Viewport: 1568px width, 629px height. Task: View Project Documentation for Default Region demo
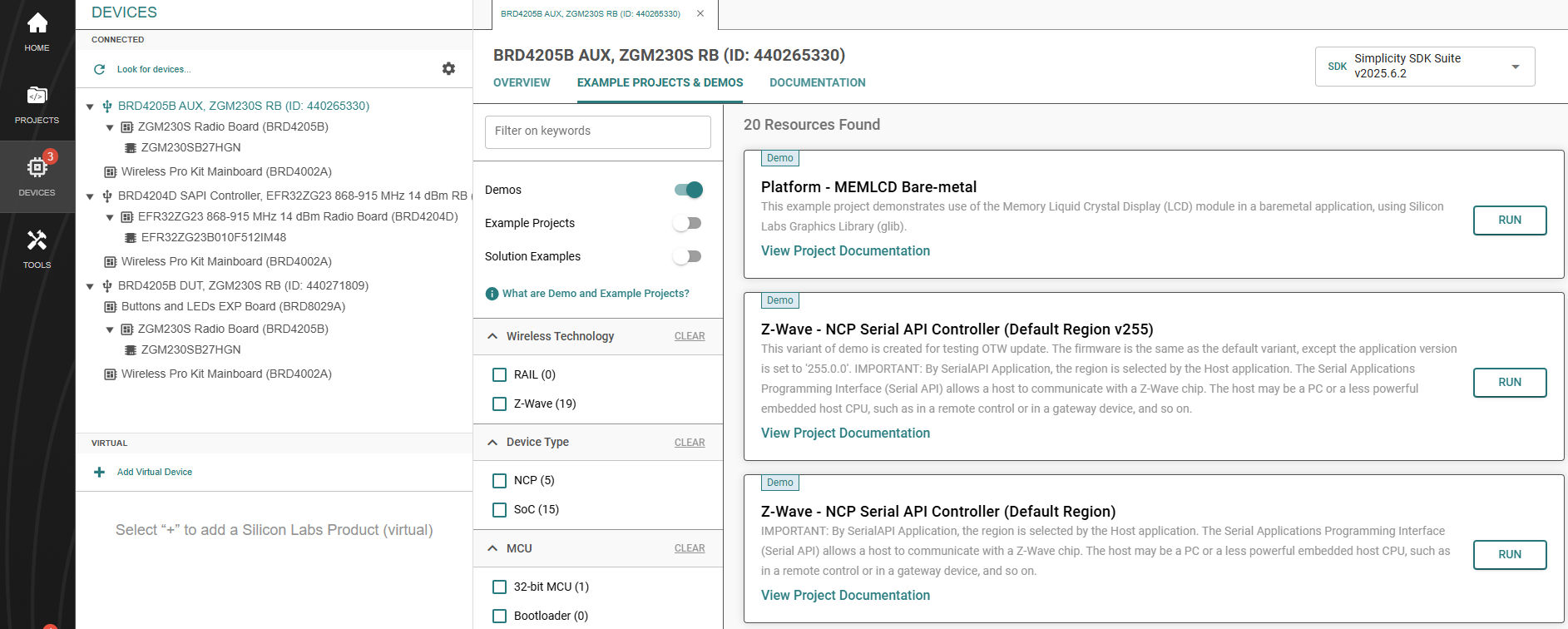coord(845,596)
